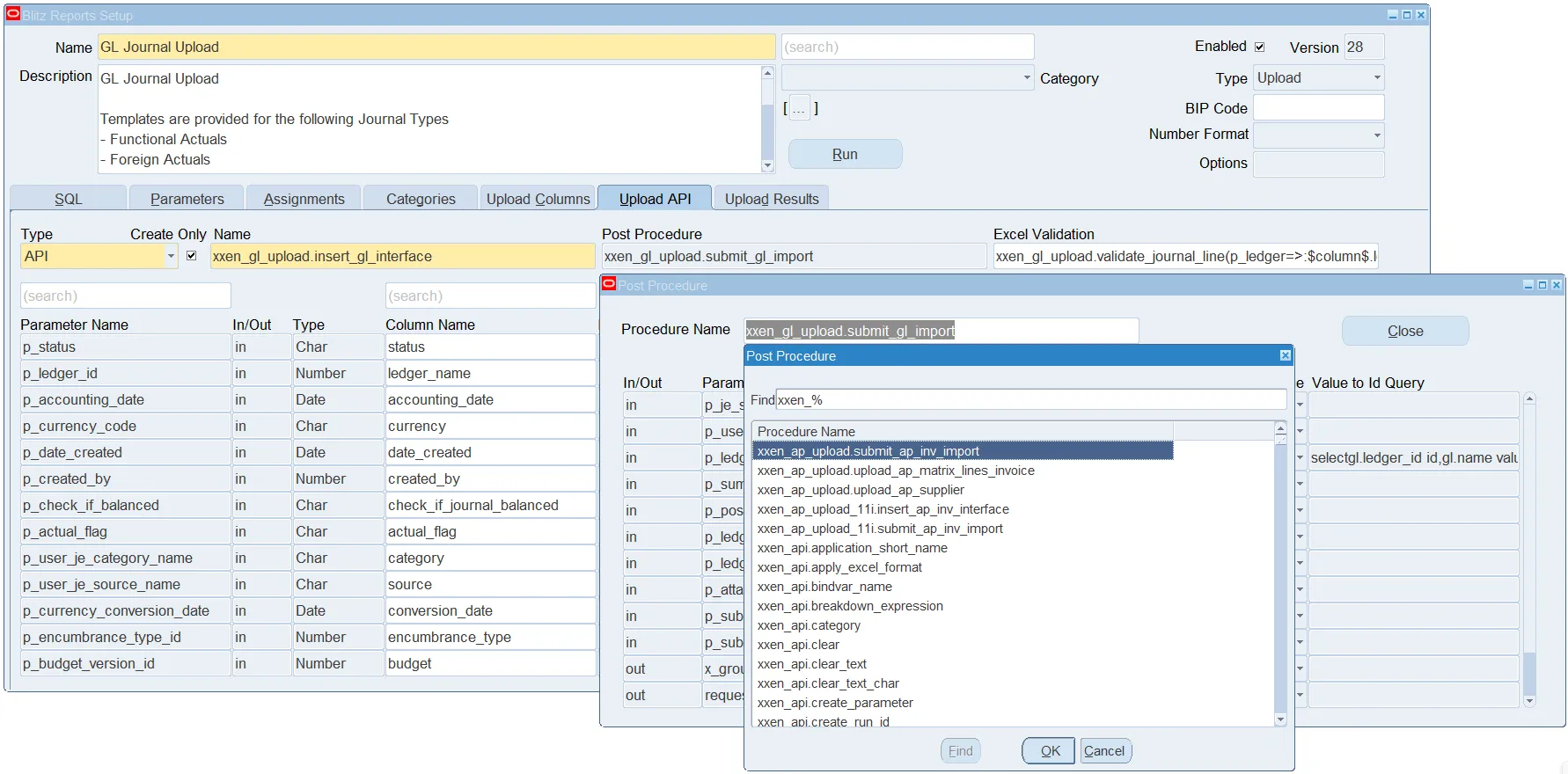Click scroll up arrow beside Value to Id Query
The width and height of the screenshot is (1568, 774).
(x=1529, y=398)
